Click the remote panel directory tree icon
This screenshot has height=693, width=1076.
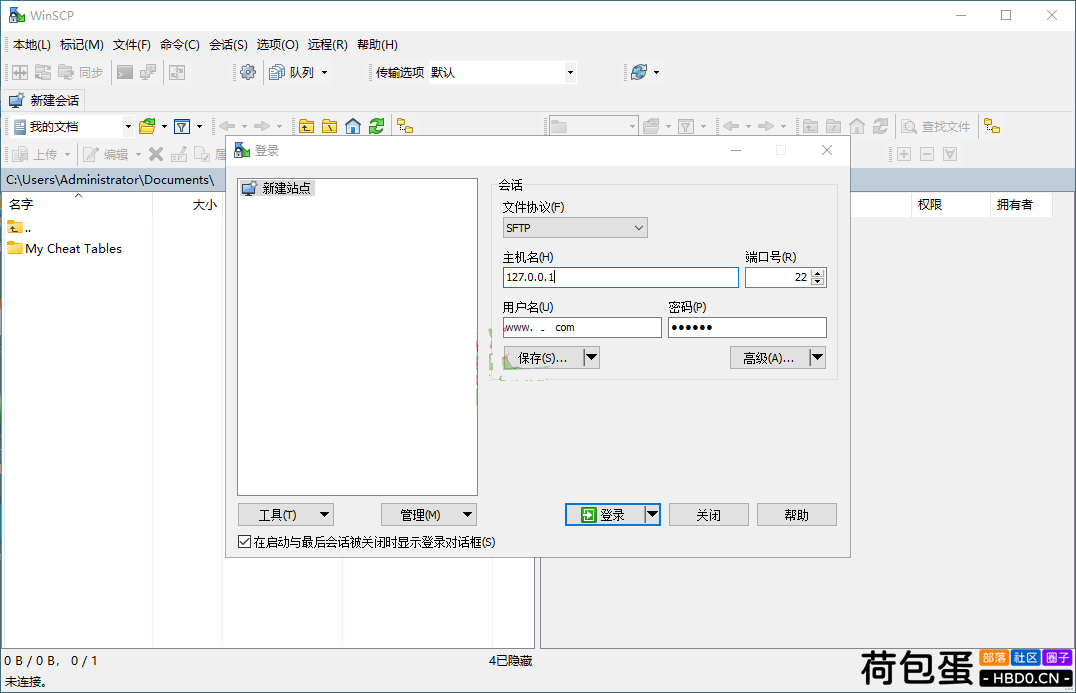point(992,126)
